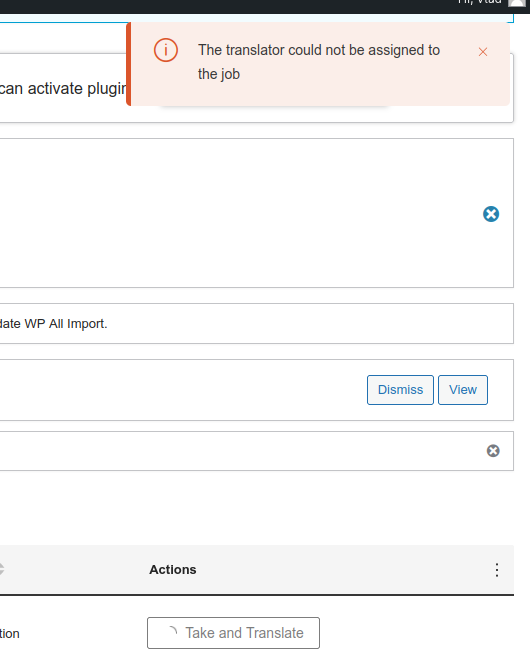Open the Hi, Vlad account menu

pos(480,2)
